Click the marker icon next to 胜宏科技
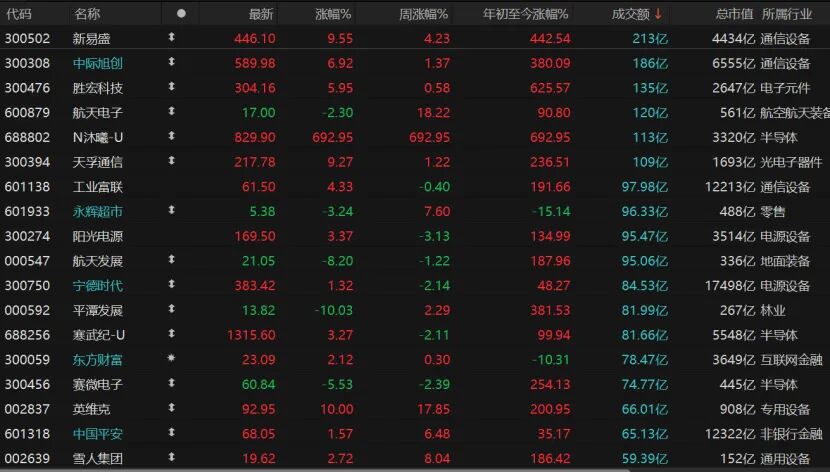 pyautogui.click(x=171, y=87)
